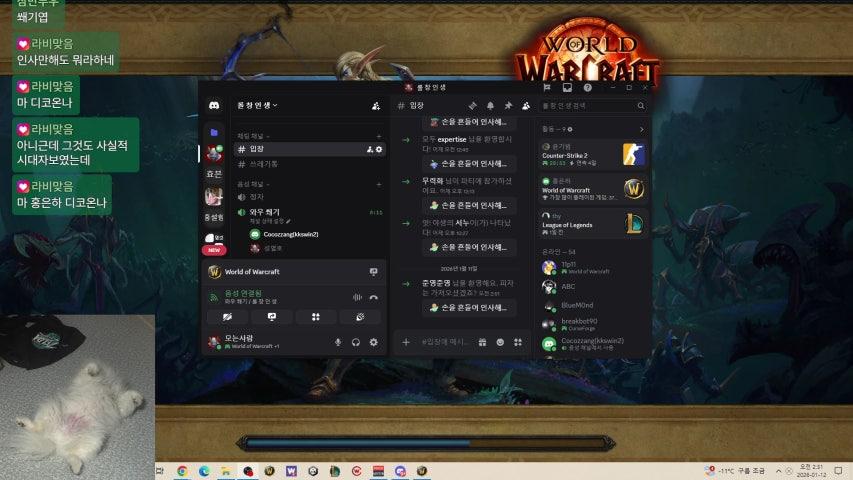Image resolution: width=853 pixels, height=480 pixels.
Task: Disconnect from voice with hang-up icon
Action: click(x=374, y=298)
